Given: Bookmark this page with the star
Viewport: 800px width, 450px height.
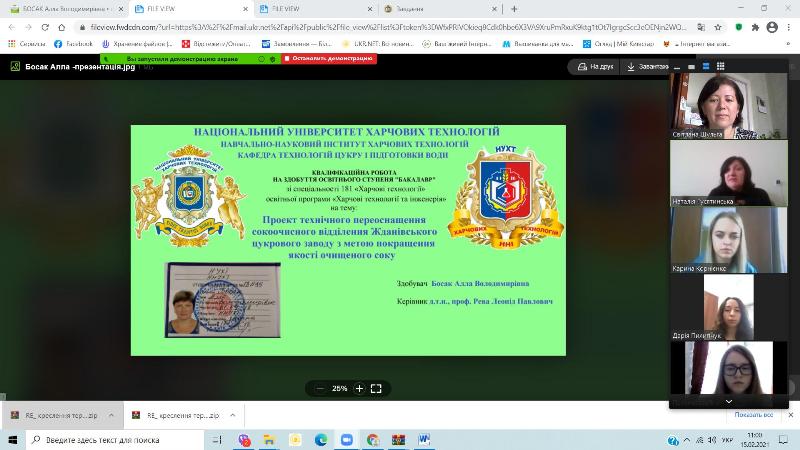Looking at the screenshot, I should coord(718,27).
